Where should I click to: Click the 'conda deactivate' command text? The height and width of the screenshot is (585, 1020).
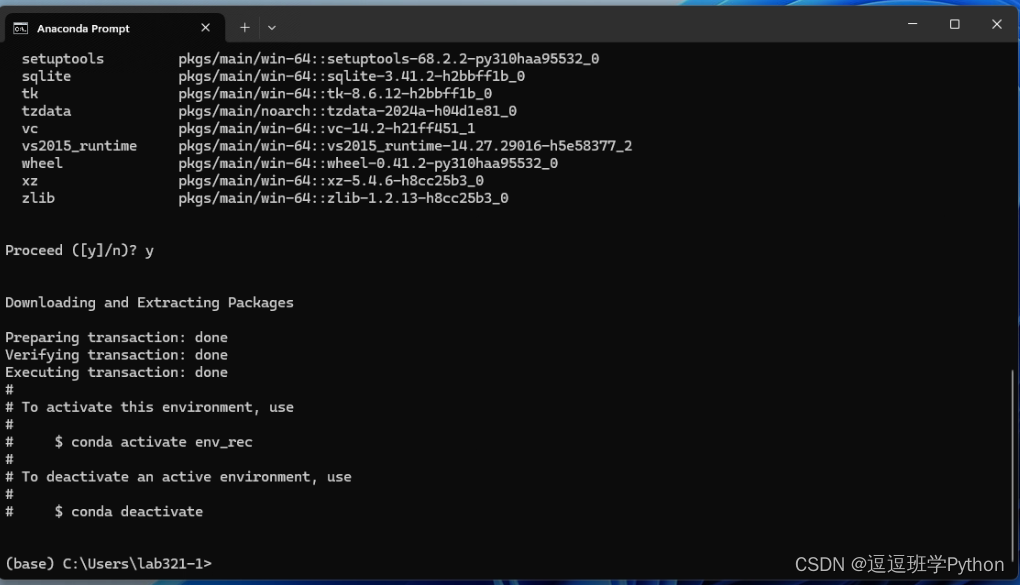[x=137, y=511]
